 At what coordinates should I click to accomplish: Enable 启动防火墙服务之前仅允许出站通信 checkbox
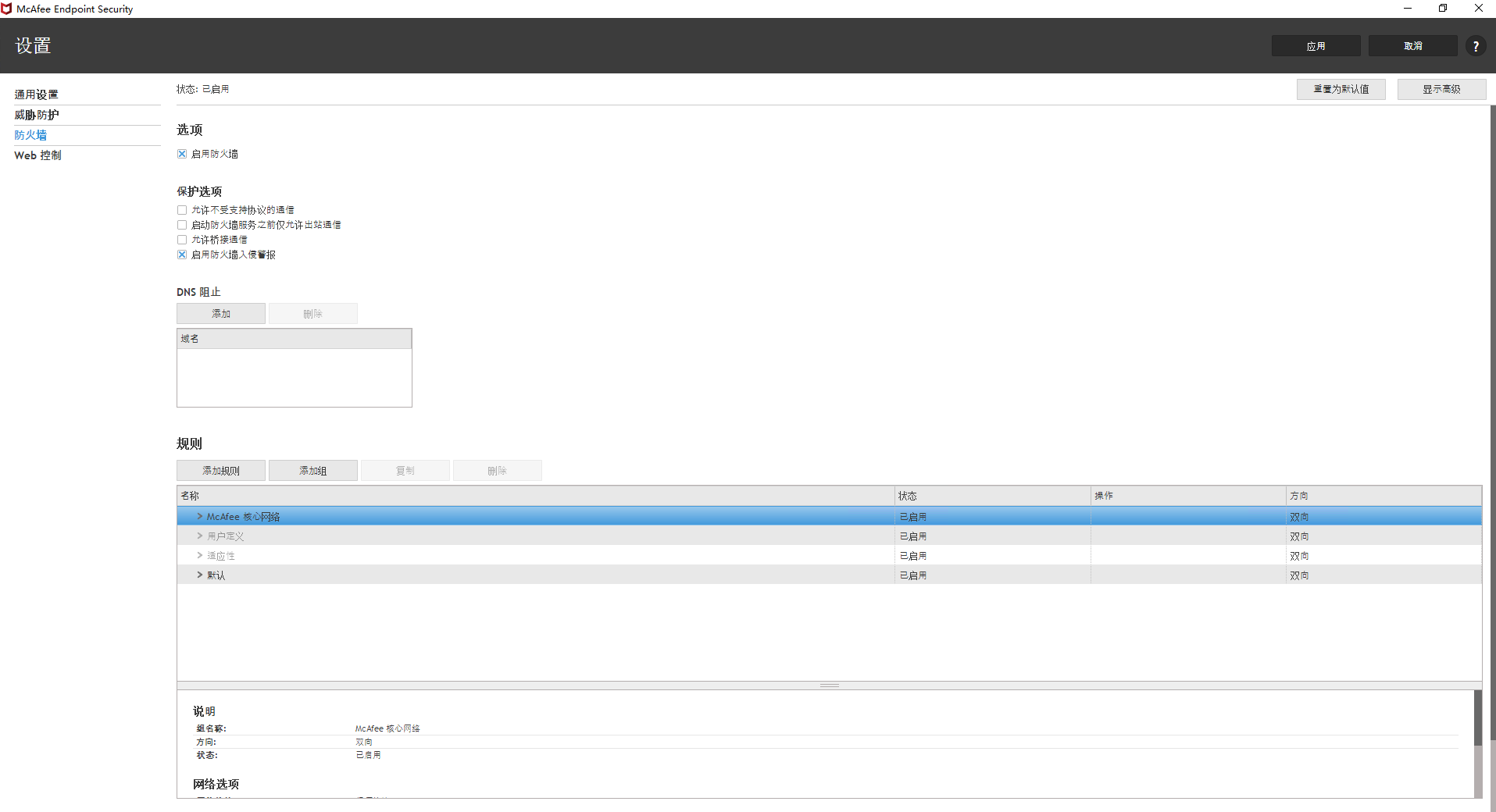pyautogui.click(x=182, y=225)
